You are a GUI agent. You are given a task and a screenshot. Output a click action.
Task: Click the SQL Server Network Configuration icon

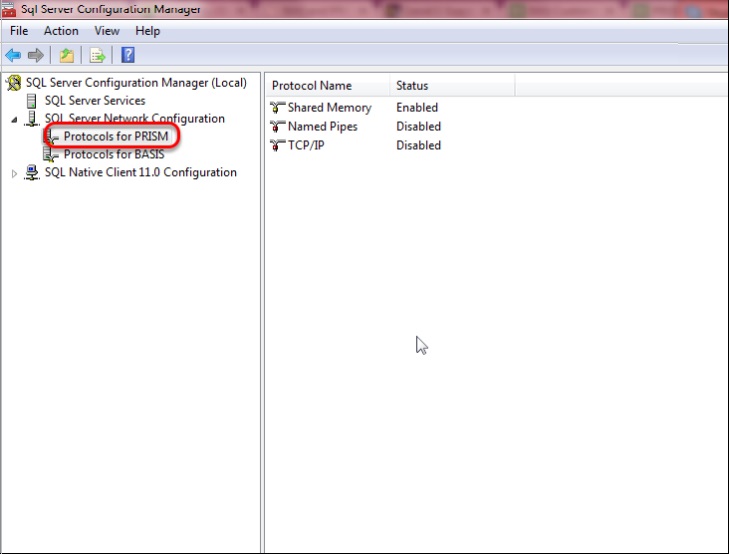pos(32,119)
